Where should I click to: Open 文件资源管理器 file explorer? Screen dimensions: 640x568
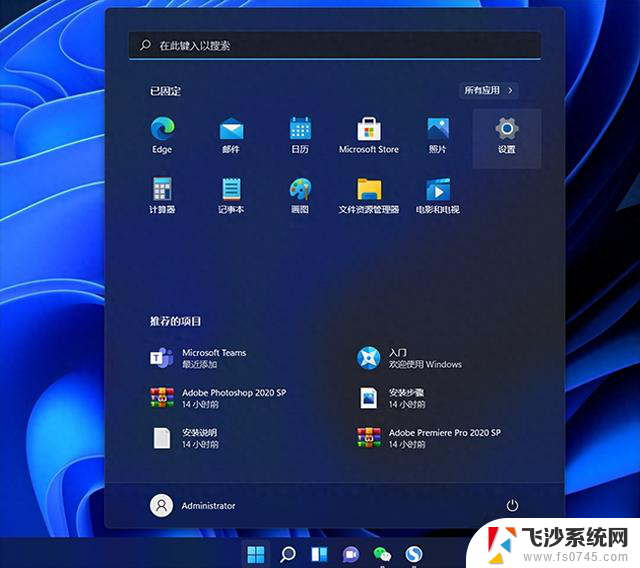(x=369, y=195)
